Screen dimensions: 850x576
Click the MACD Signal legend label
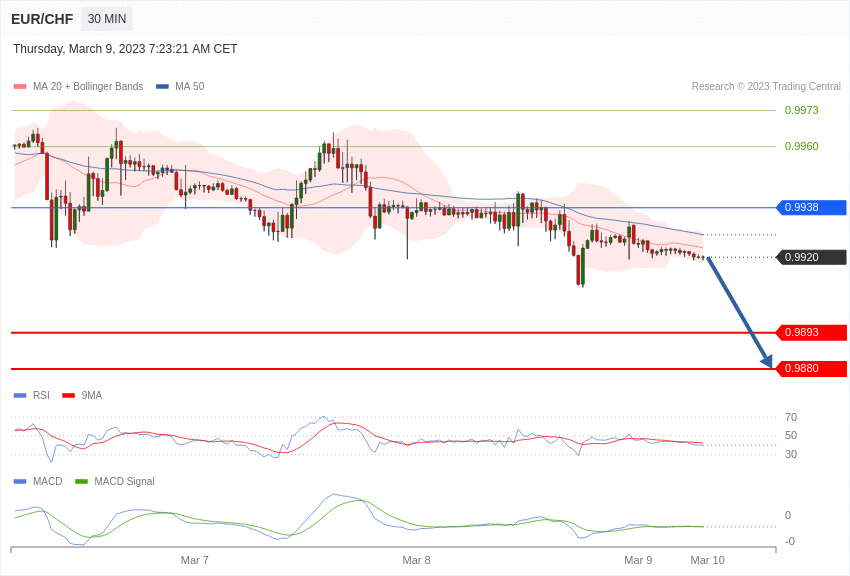point(124,481)
